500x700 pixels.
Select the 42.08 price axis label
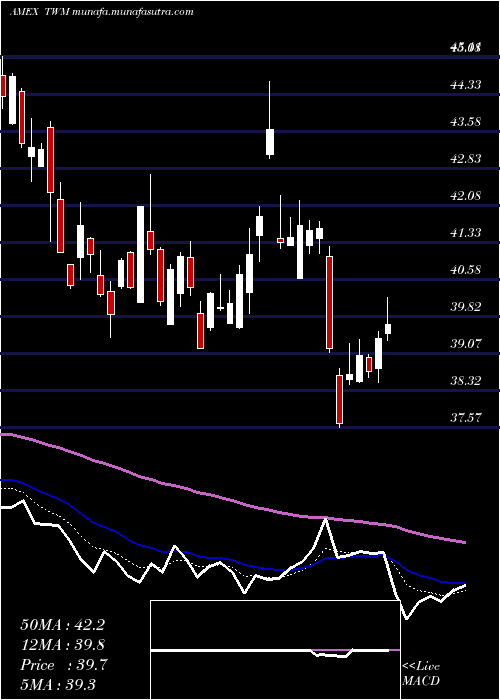pyautogui.click(x=464, y=195)
